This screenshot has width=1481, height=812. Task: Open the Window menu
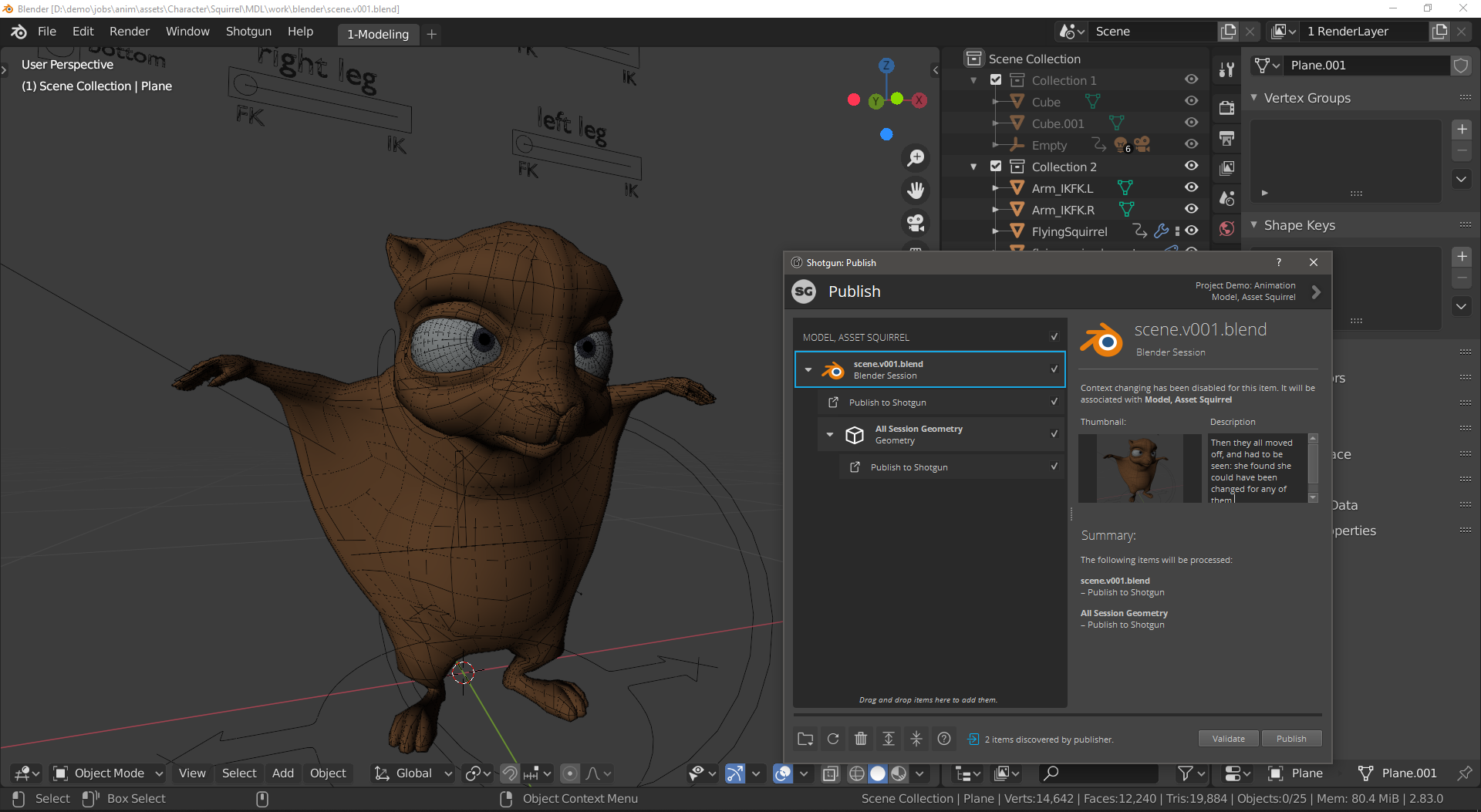tap(187, 32)
